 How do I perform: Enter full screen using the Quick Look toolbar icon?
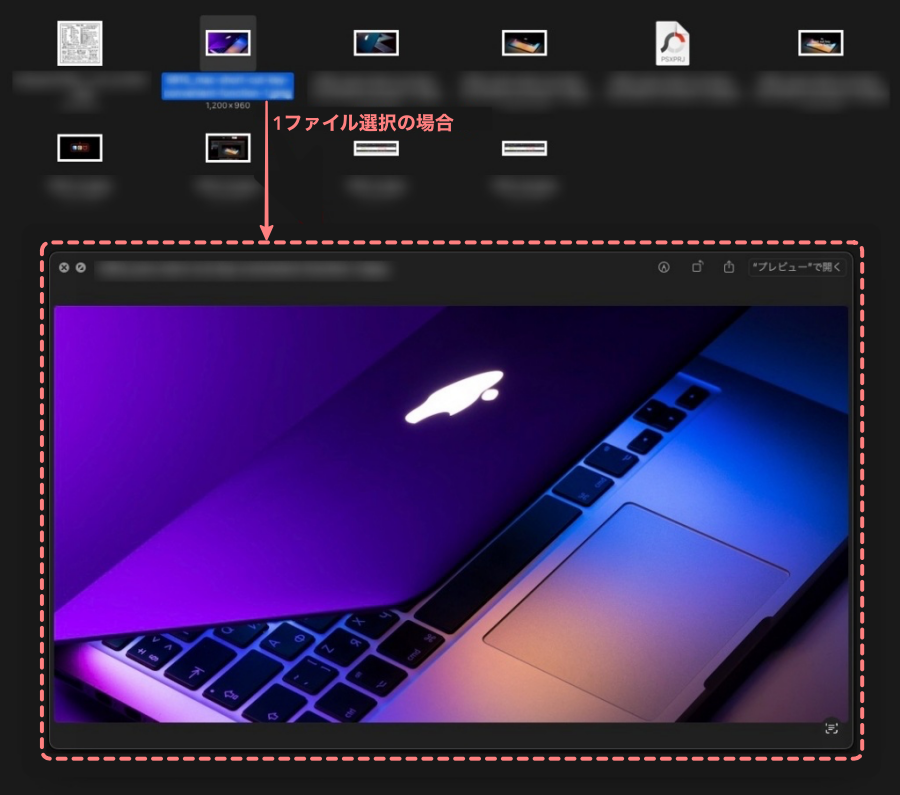[80, 268]
